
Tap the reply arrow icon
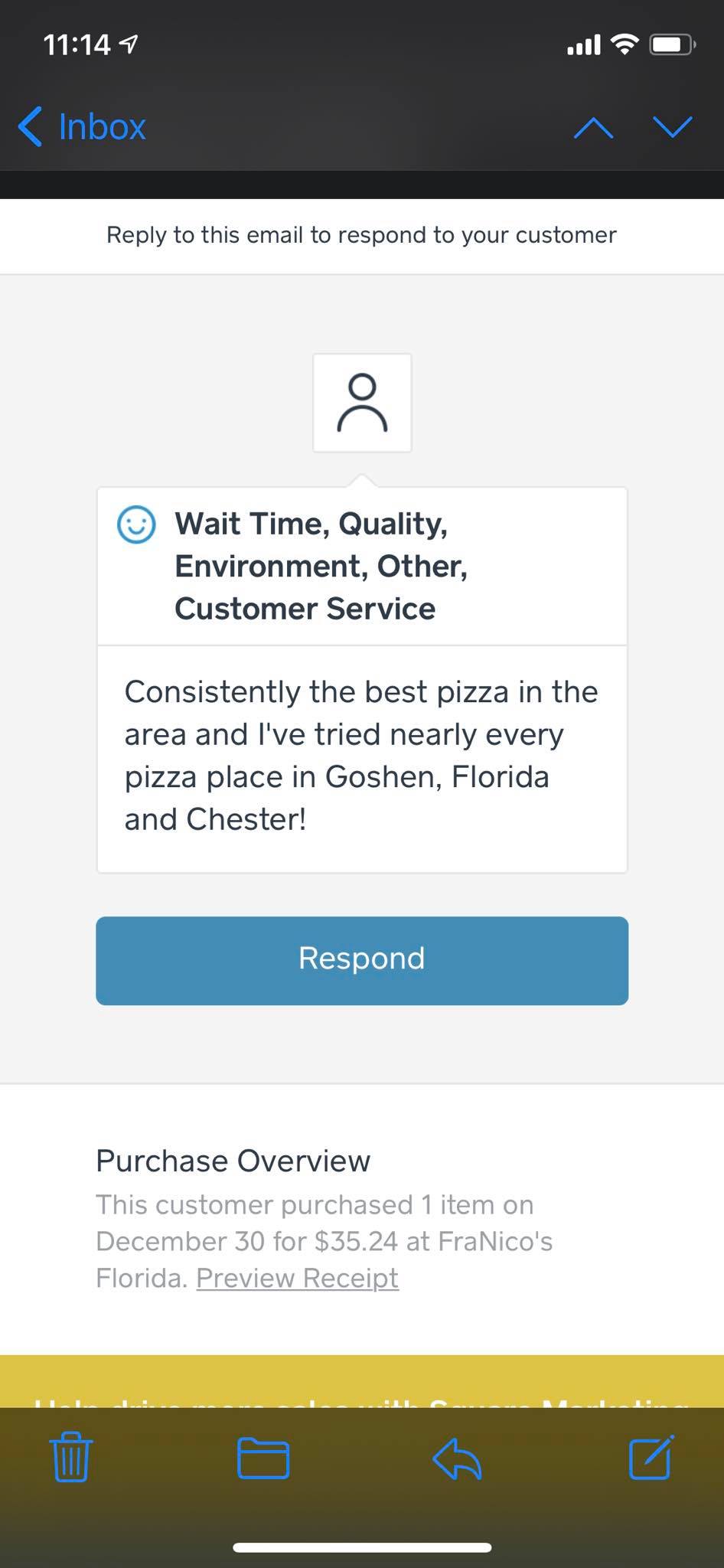(457, 1457)
